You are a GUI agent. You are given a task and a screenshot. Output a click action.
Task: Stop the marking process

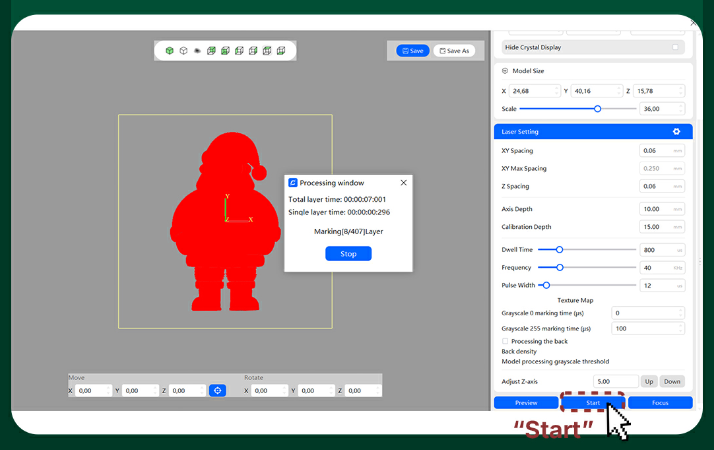[x=348, y=254]
